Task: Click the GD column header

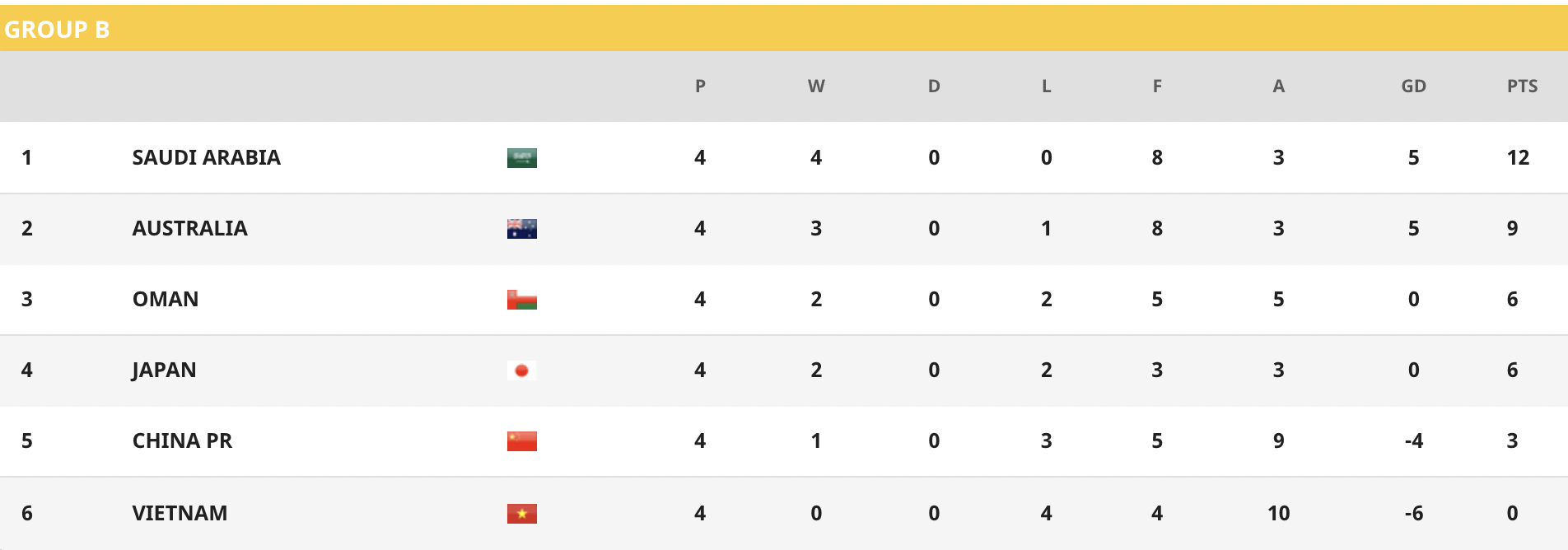Action: pyautogui.click(x=1413, y=86)
